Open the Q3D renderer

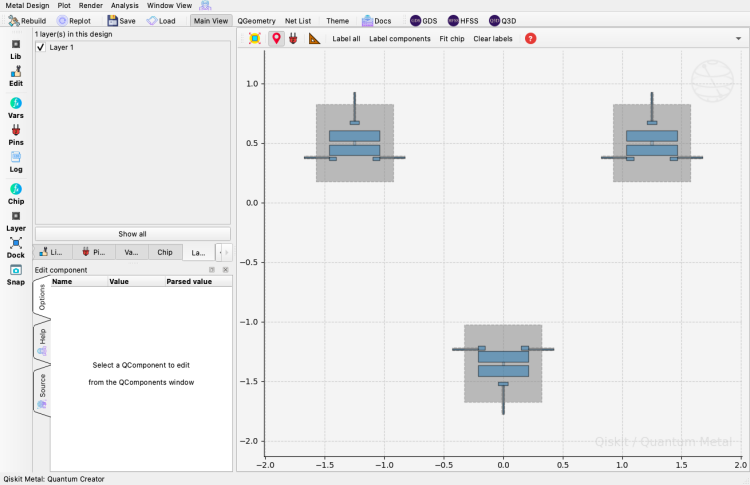pos(503,21)
